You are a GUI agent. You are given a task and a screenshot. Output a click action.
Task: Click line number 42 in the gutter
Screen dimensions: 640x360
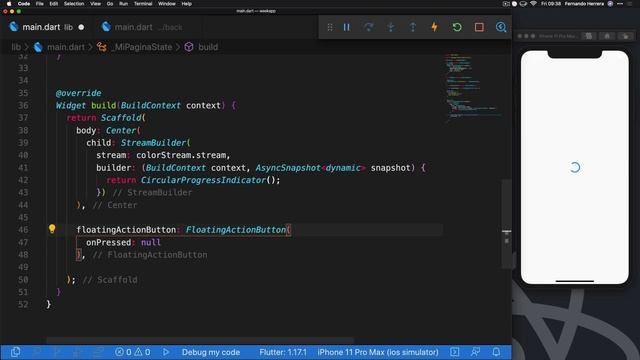coord(23,180)
